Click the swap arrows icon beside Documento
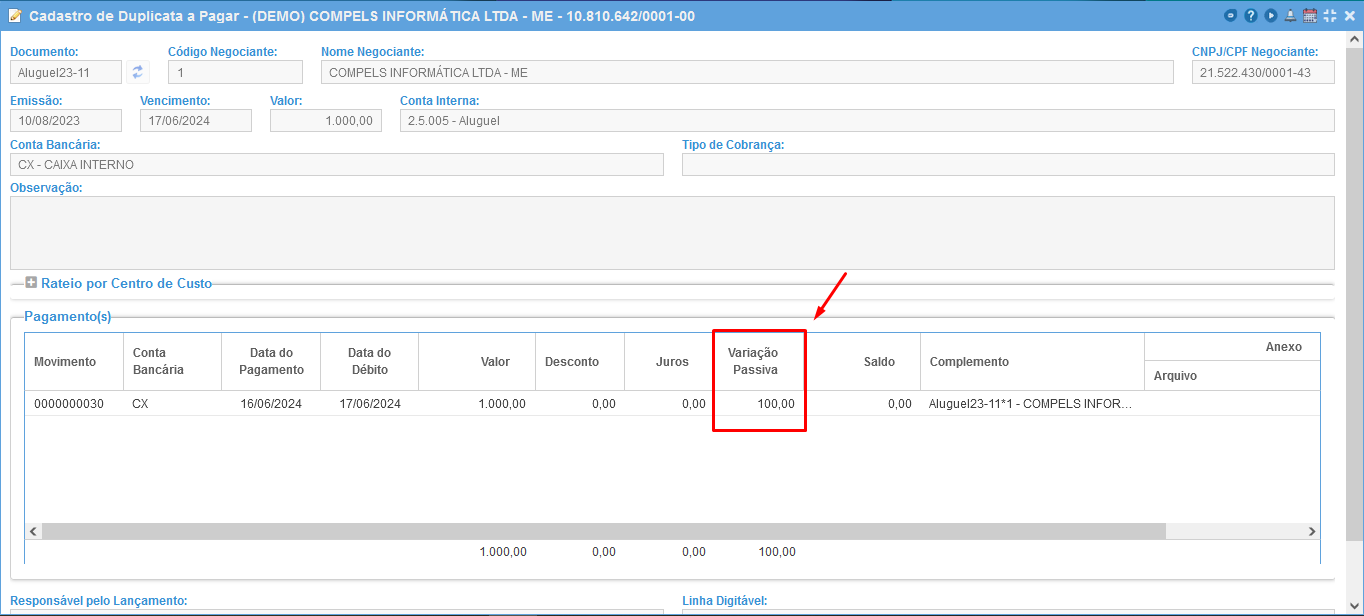 point(138,72)
